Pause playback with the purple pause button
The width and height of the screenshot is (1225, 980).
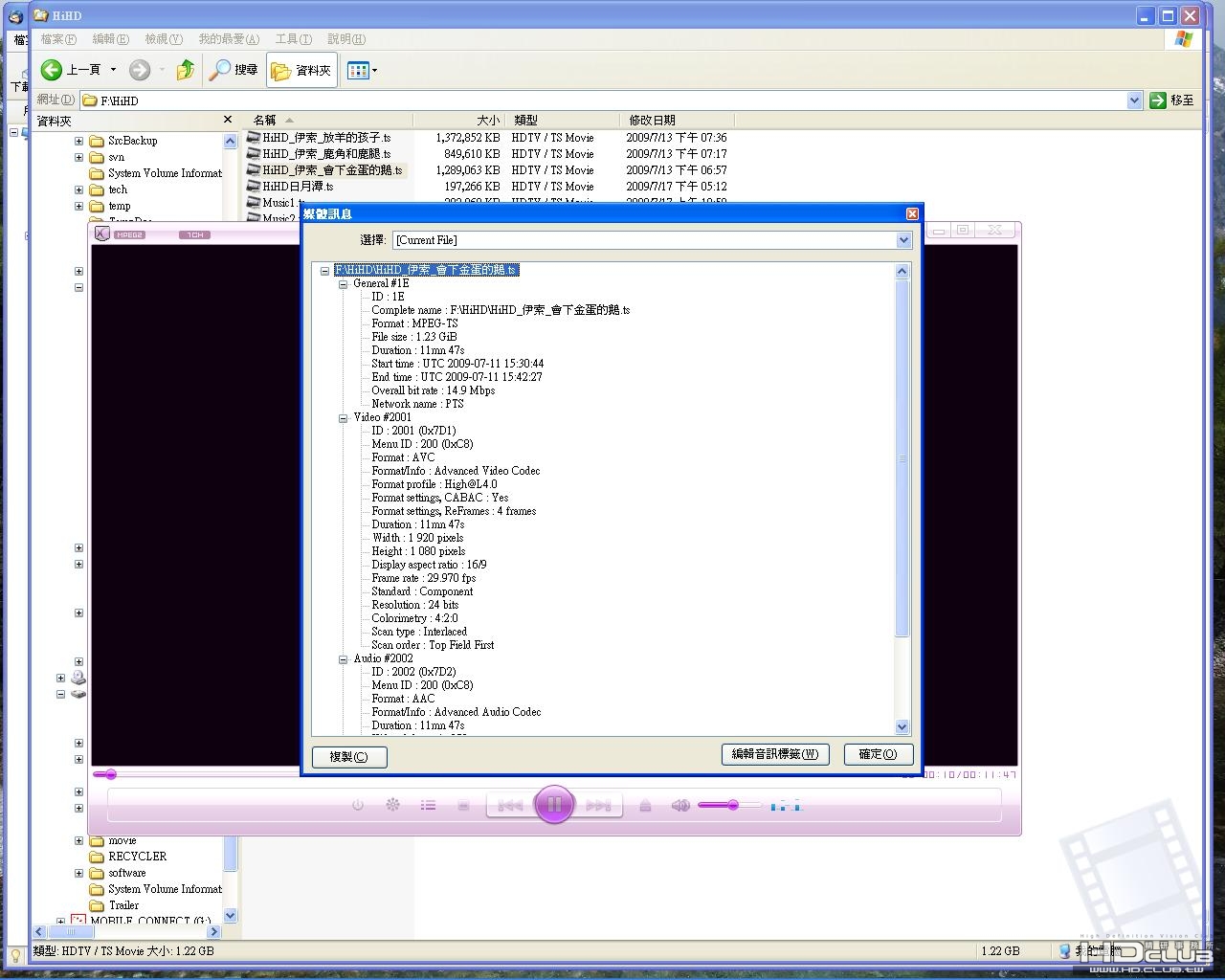tap(554, 804)
